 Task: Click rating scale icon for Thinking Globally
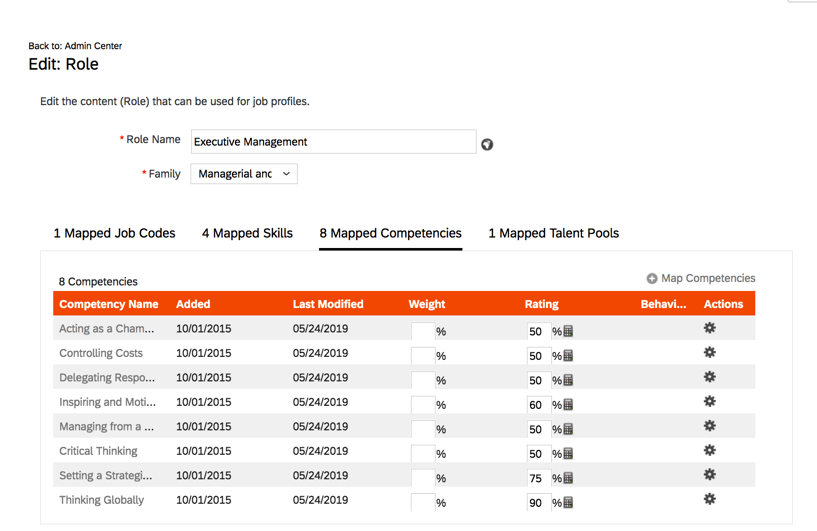click(568, 503)
